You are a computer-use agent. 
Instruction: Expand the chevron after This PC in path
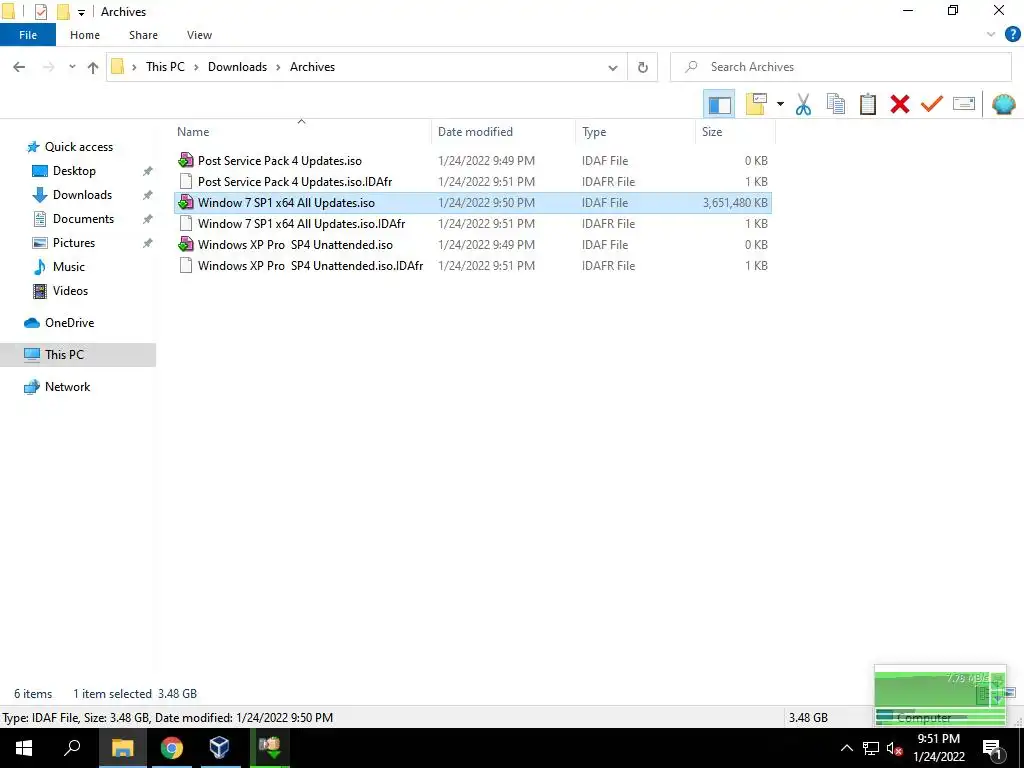point(196,67)
